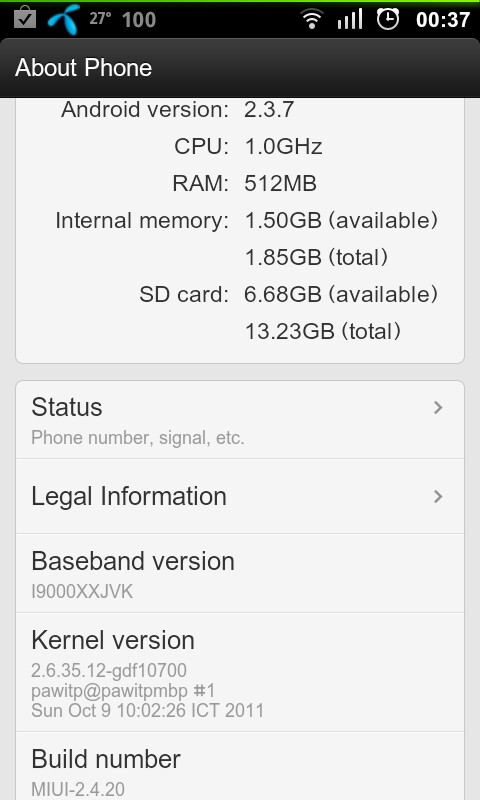
Task: Tap the Kernel version row
Action: [x=240, y=672]
